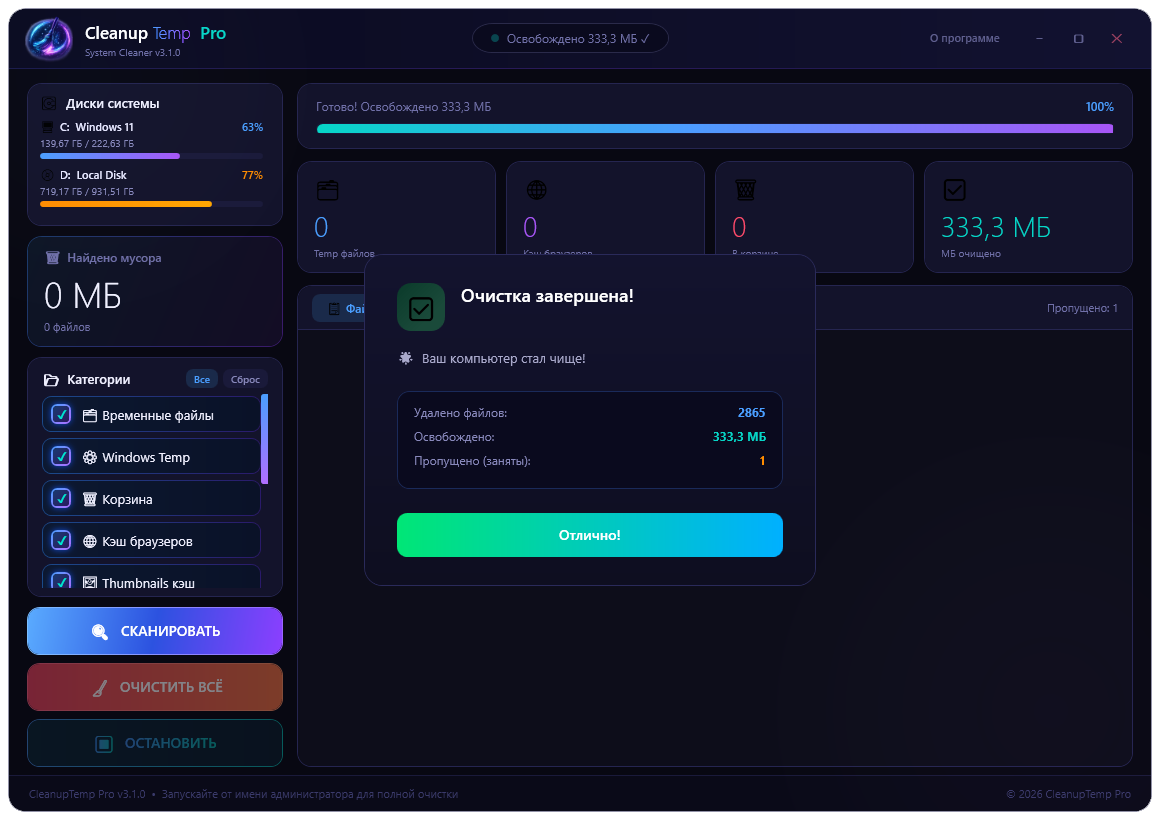Confirm with the Отлично! button
Screen dimensions: 1160x820
590,535
